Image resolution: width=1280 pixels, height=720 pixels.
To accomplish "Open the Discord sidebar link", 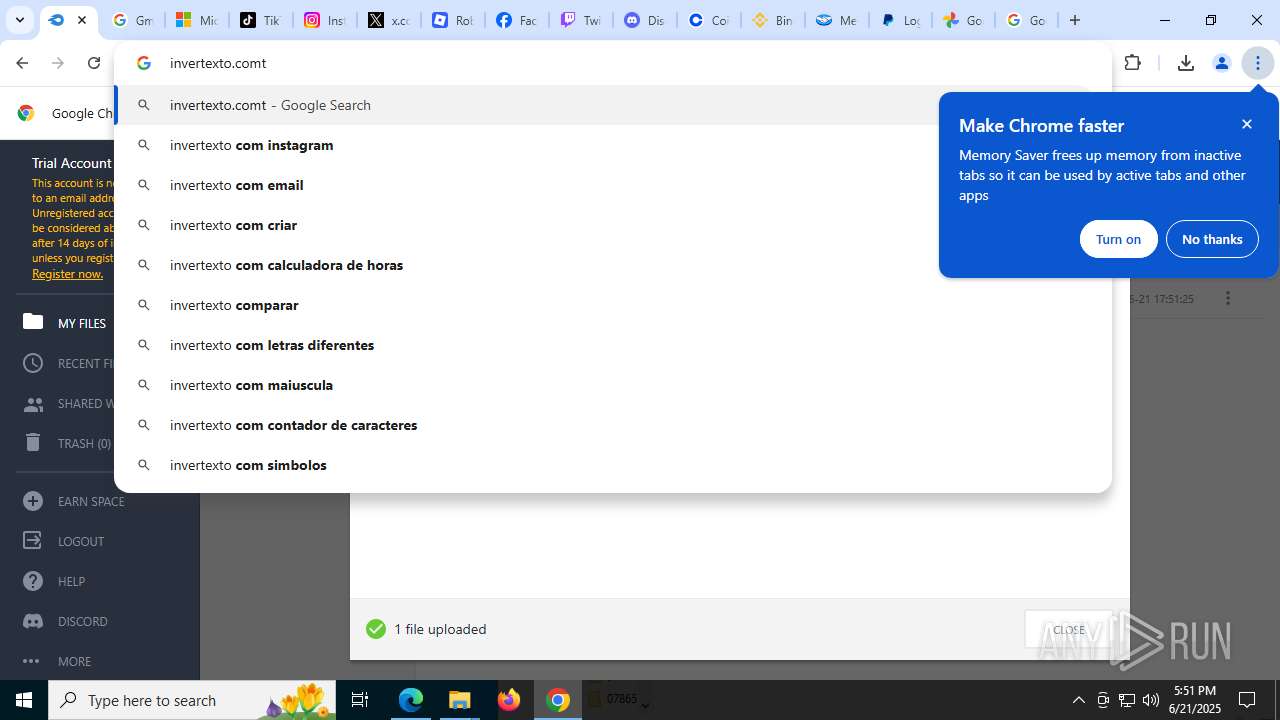I will (x=65, y=621).
